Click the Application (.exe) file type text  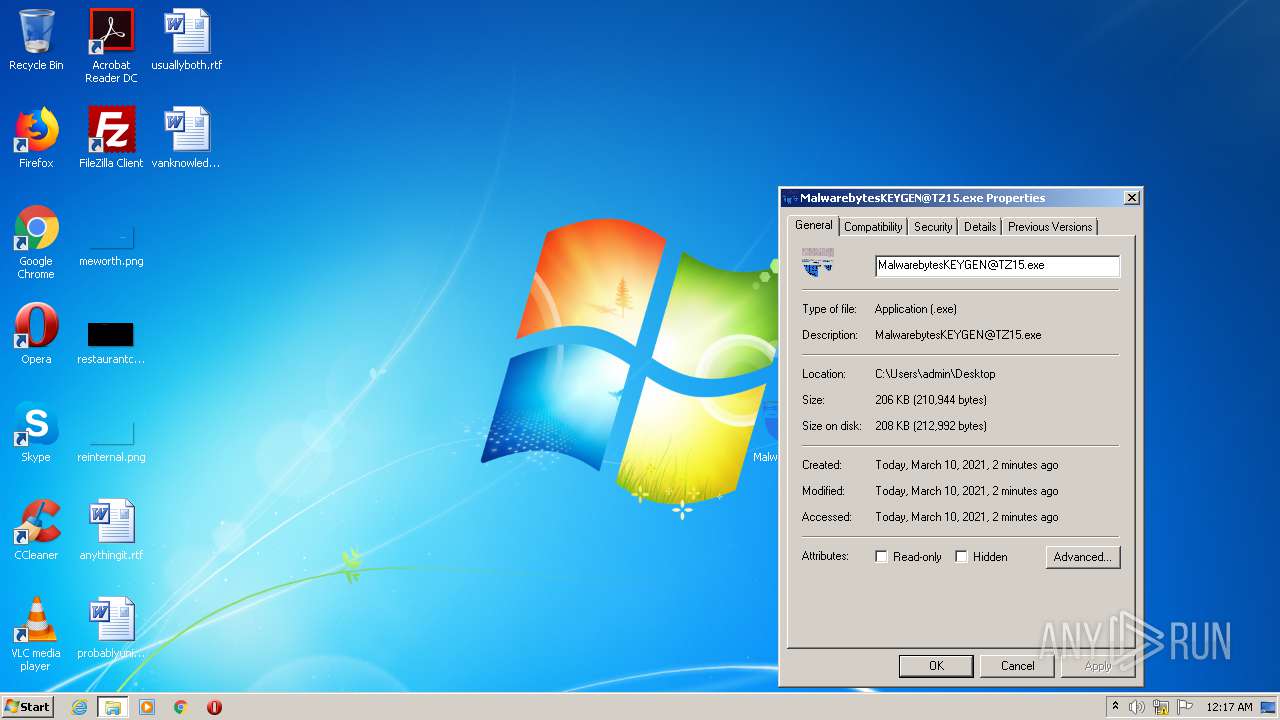(x=915, y=309)
